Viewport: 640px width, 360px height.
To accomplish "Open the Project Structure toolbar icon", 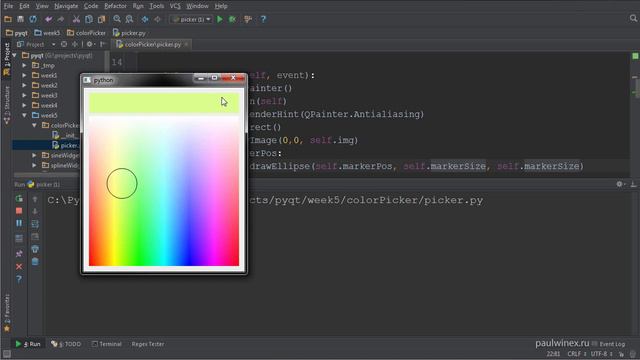I will 248,19.
